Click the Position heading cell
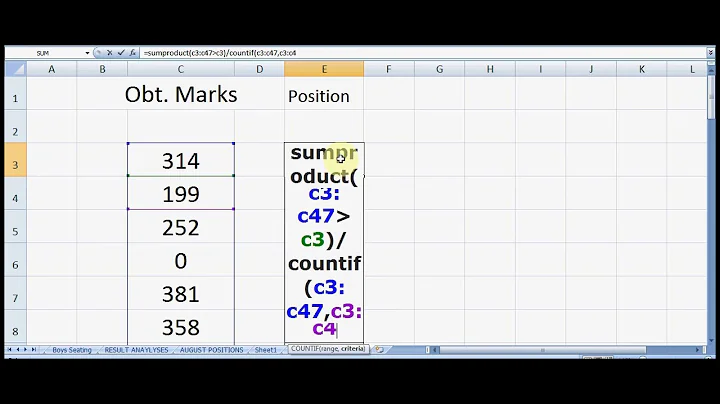This screenshot has width=720, height=404. [x=324, y=94]
